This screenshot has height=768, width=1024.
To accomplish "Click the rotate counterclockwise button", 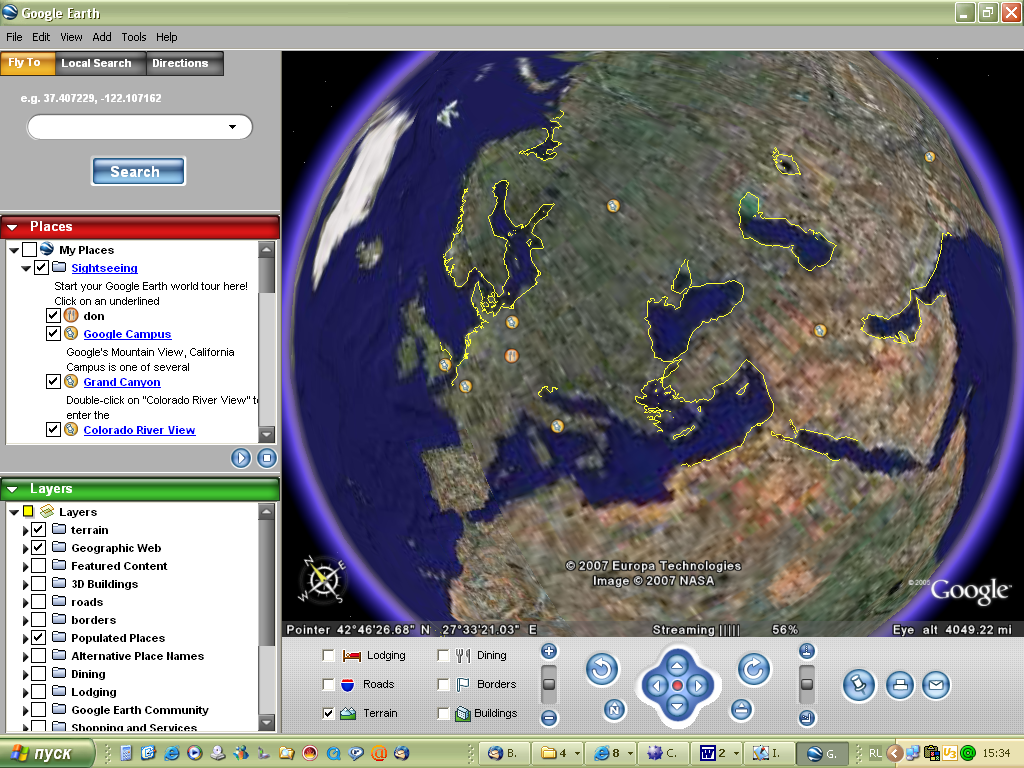I will pyautogui.click(x=601, y=669).
